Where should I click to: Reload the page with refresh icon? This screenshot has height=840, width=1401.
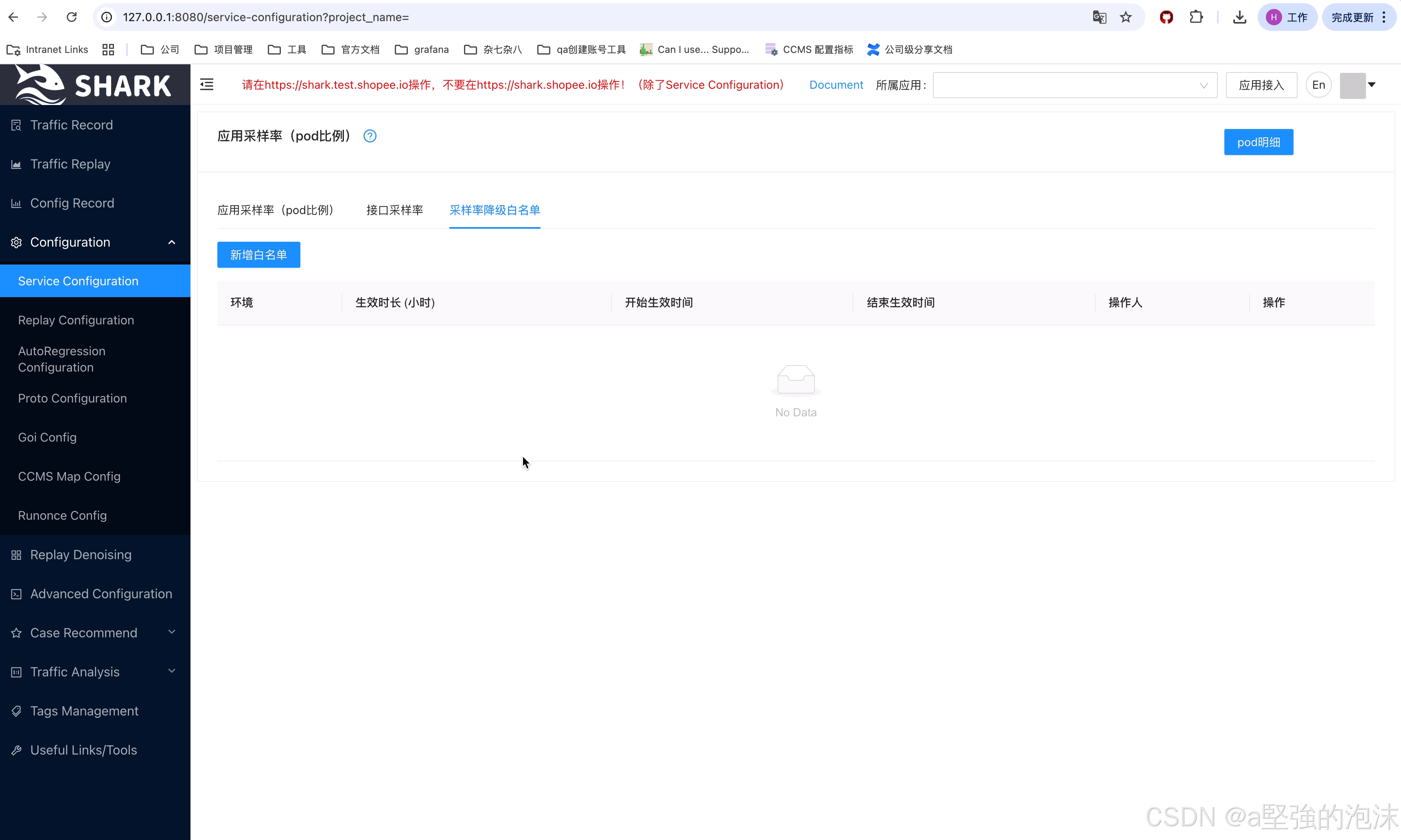[x=71, y=17]
